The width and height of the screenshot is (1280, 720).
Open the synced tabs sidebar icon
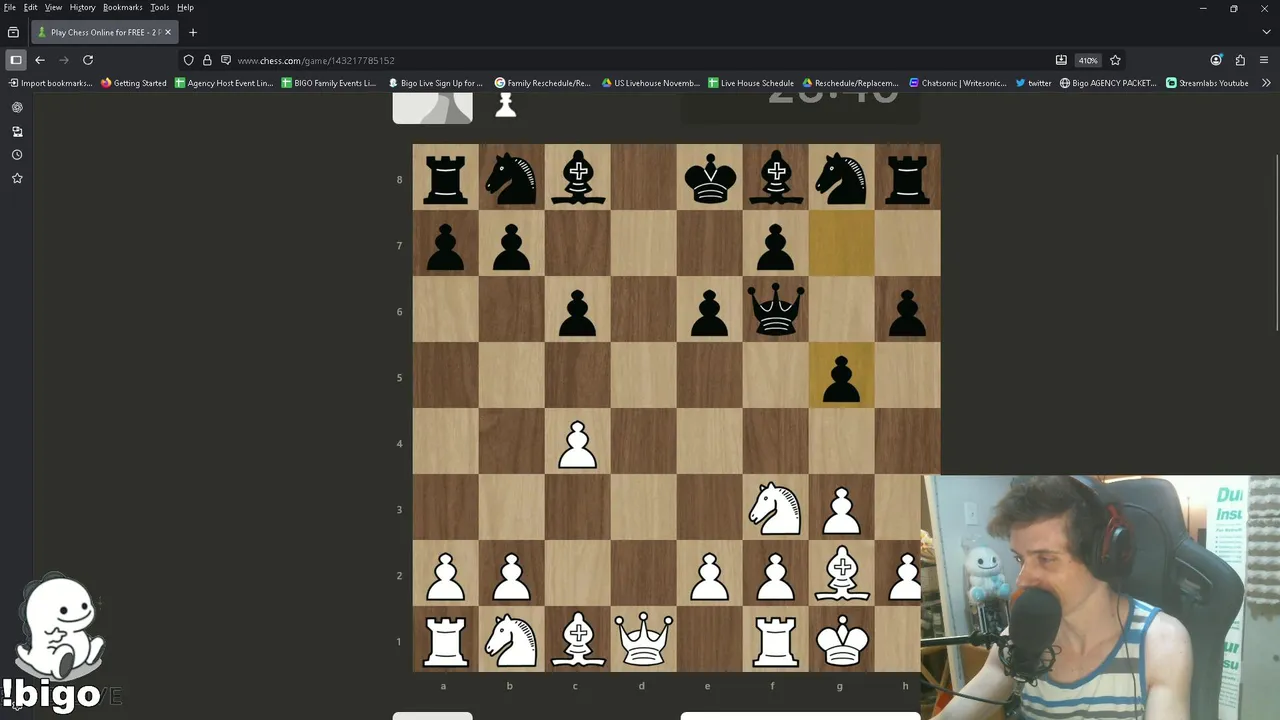(x=17, y=131)
